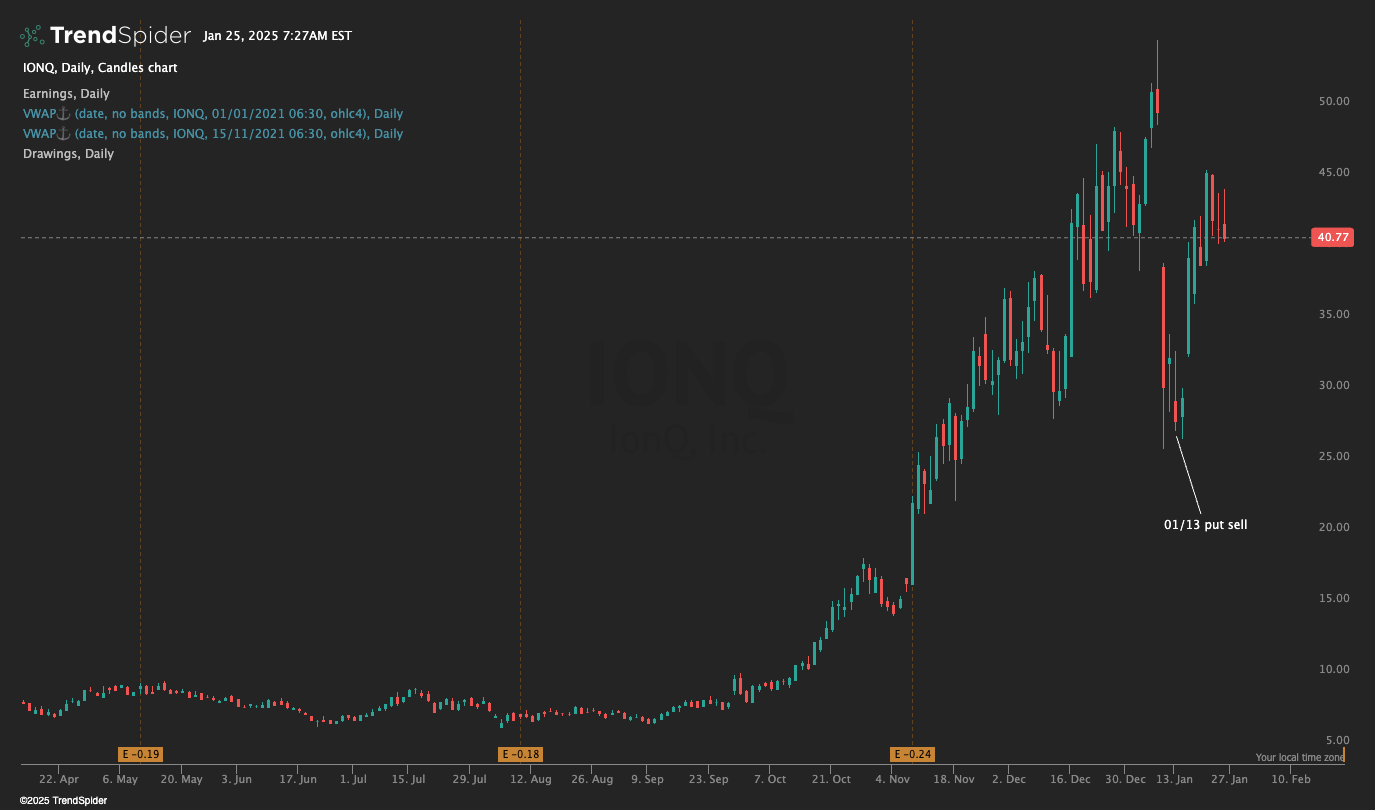Click the '23. Sep' date axis label
This screenshot has width=1375, height=810.
point(708,779)
